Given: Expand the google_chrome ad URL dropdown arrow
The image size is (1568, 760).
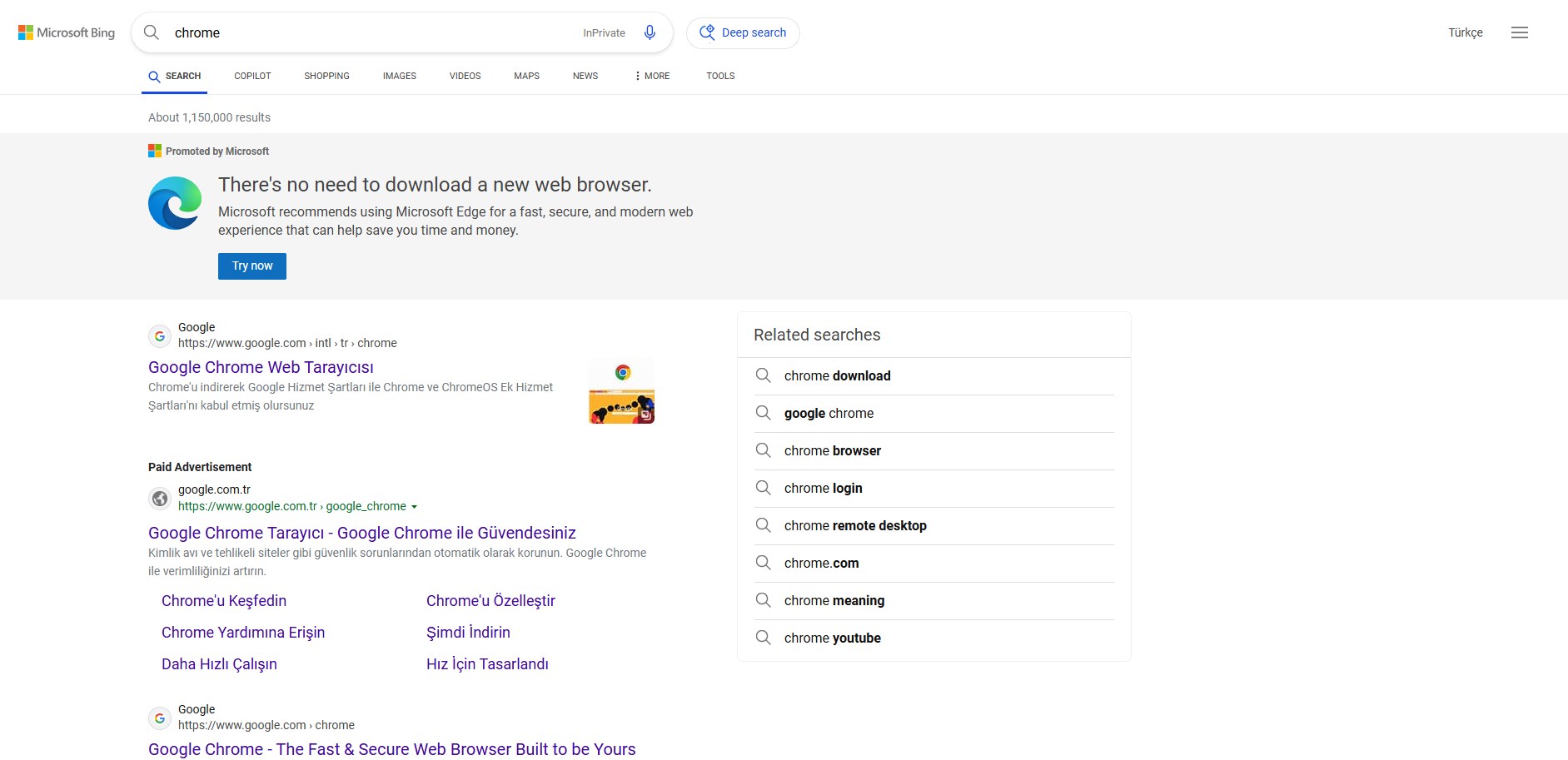Looking at the screenshot, I should point(414,507).
